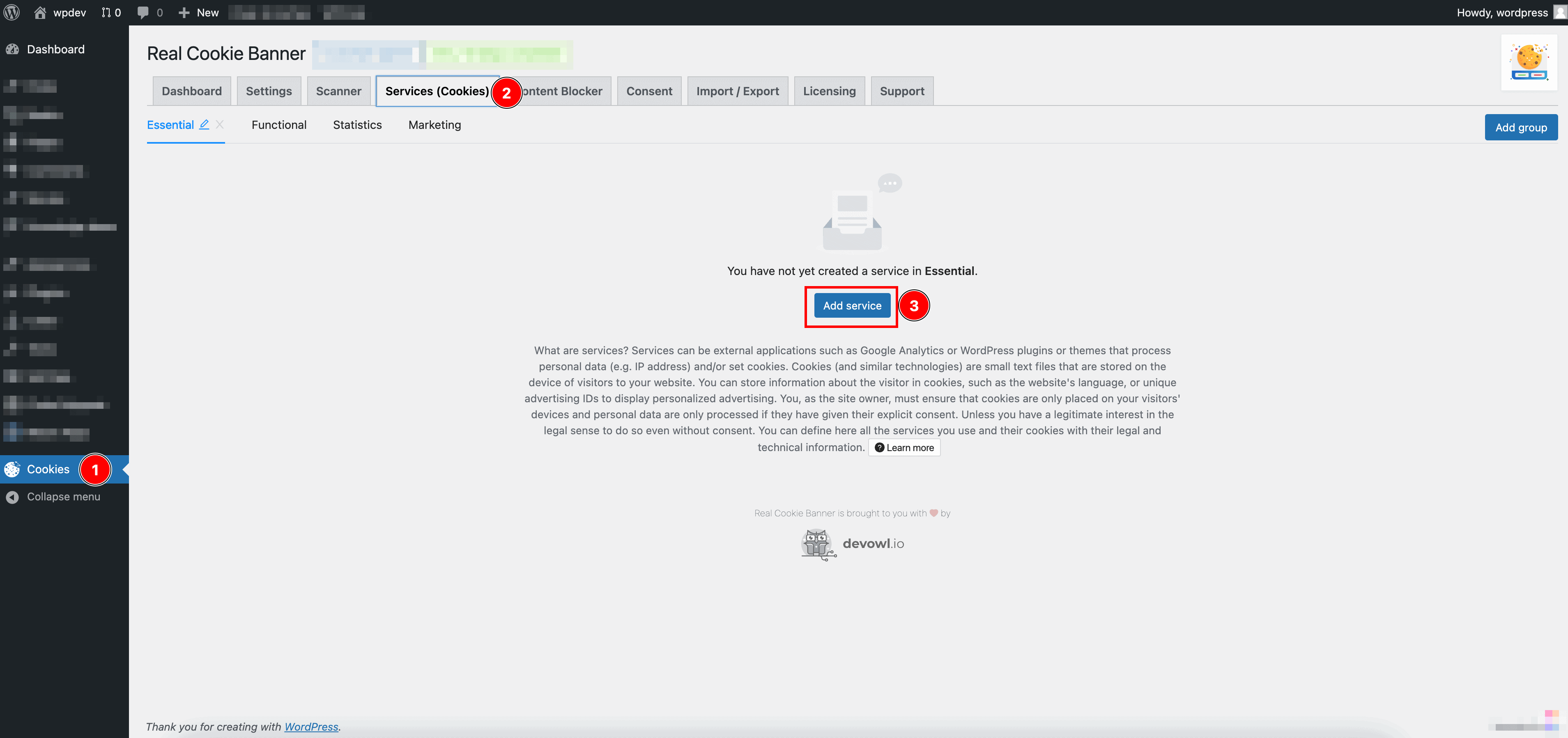
Task: Open the Dashboard sidebar menu item
Action: (55, 49)
